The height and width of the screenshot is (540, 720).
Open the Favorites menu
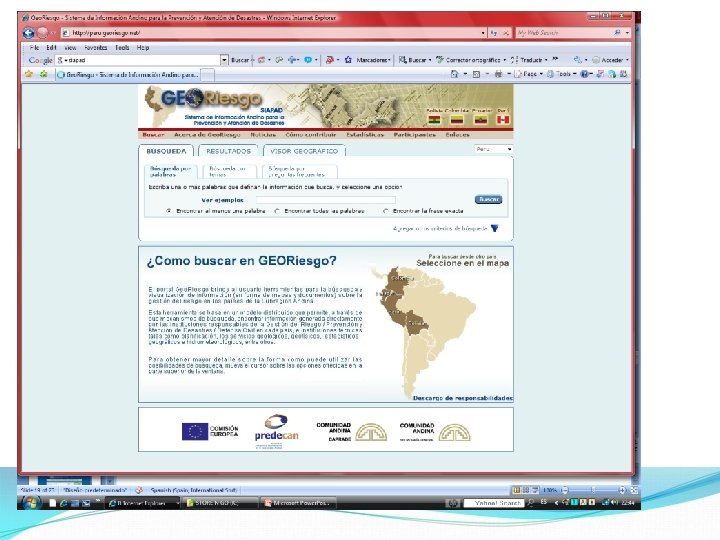pyautogui.click(x=96, y=48)
